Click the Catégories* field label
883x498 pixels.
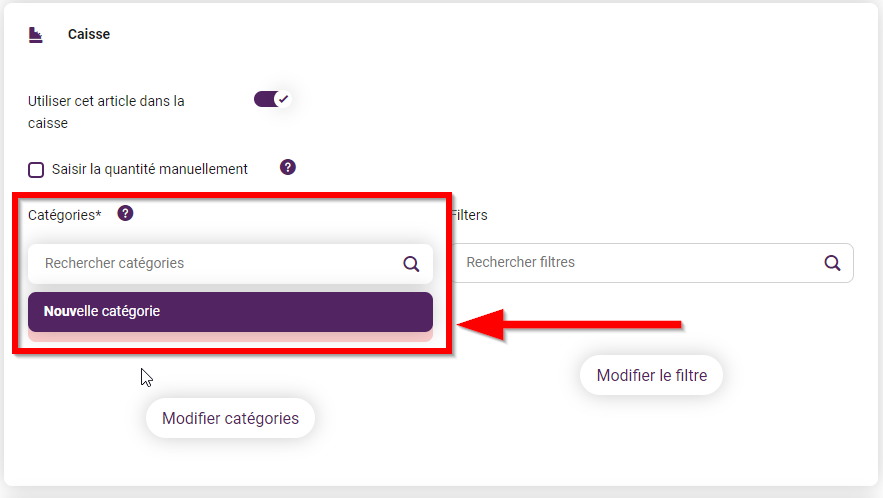[x=65, y=215]
